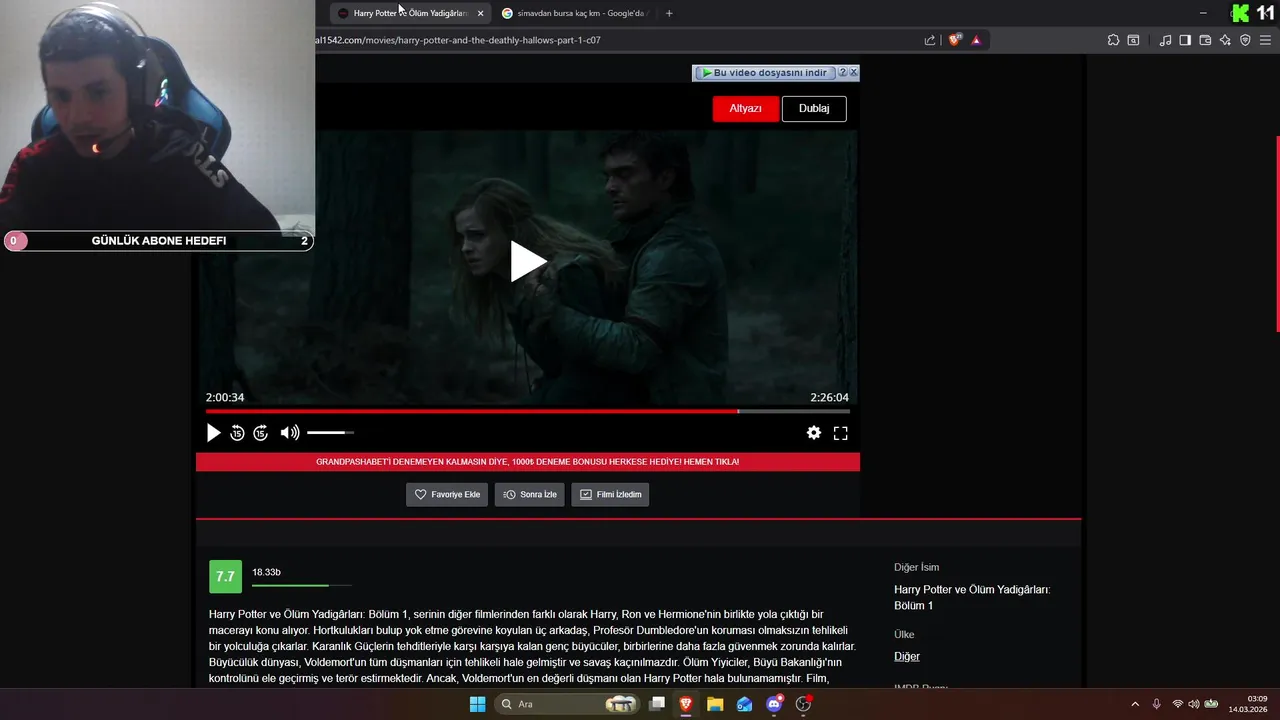Rewind the video 15 seconds
Image resolution: width=1280 pixels, height=720 pixels.
[x=237, y=433]
